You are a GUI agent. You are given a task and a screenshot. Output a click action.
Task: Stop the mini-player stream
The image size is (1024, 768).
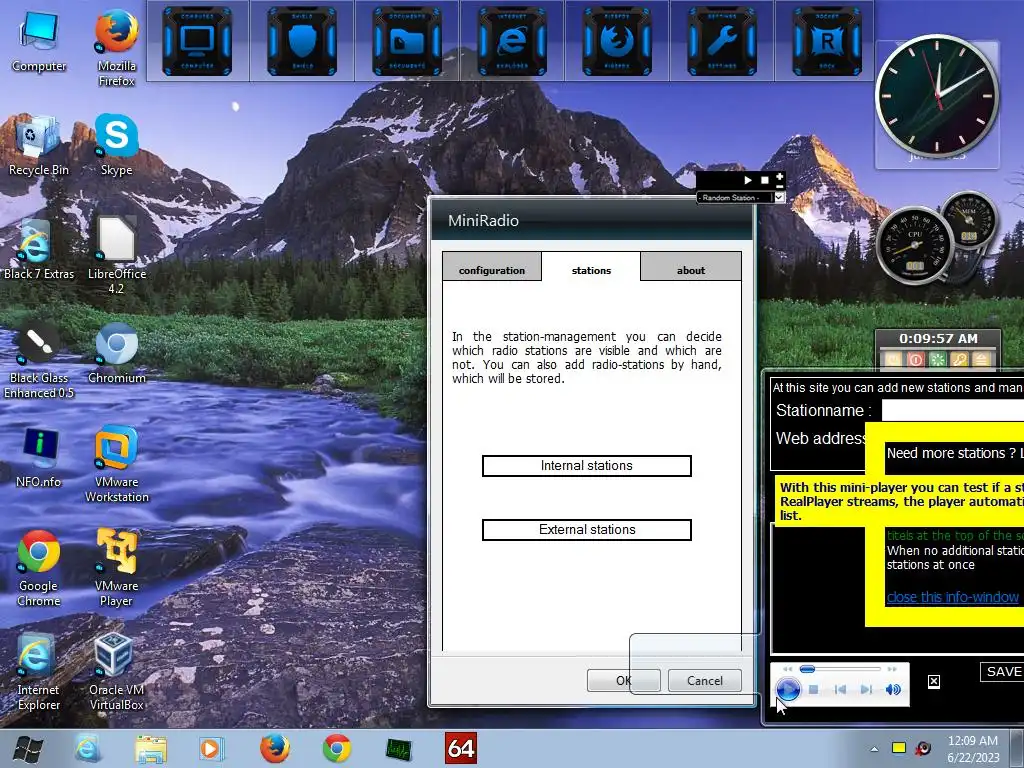[814, 690]
